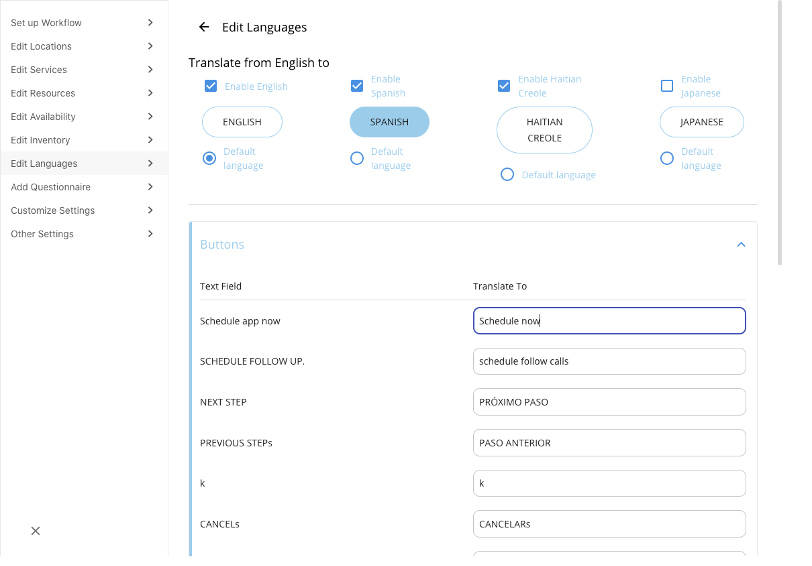Click the page vertical scrollbar
The height and width of the screenshot is (566, 812).
(780, 133)
